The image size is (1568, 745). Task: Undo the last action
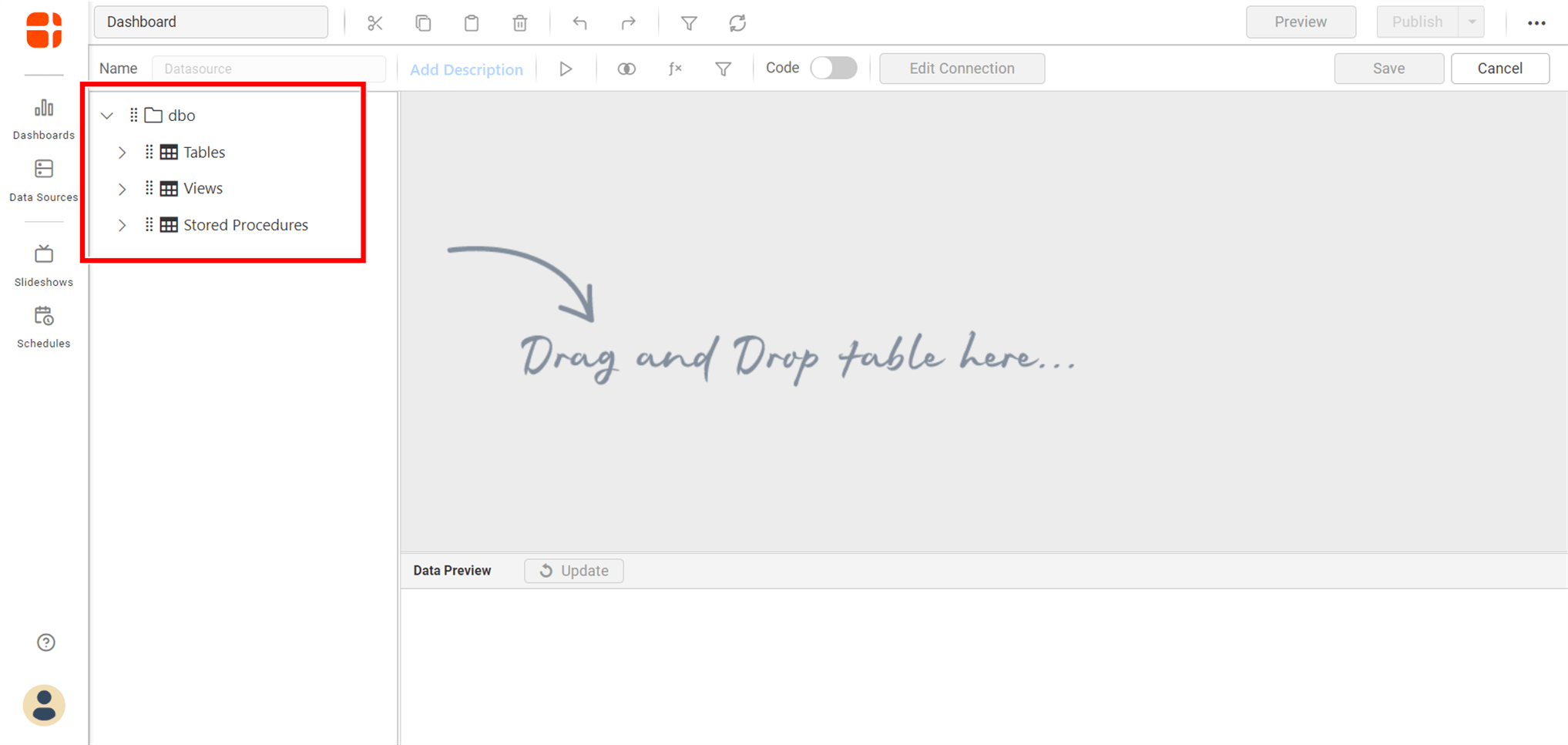[x=580, y=22]
